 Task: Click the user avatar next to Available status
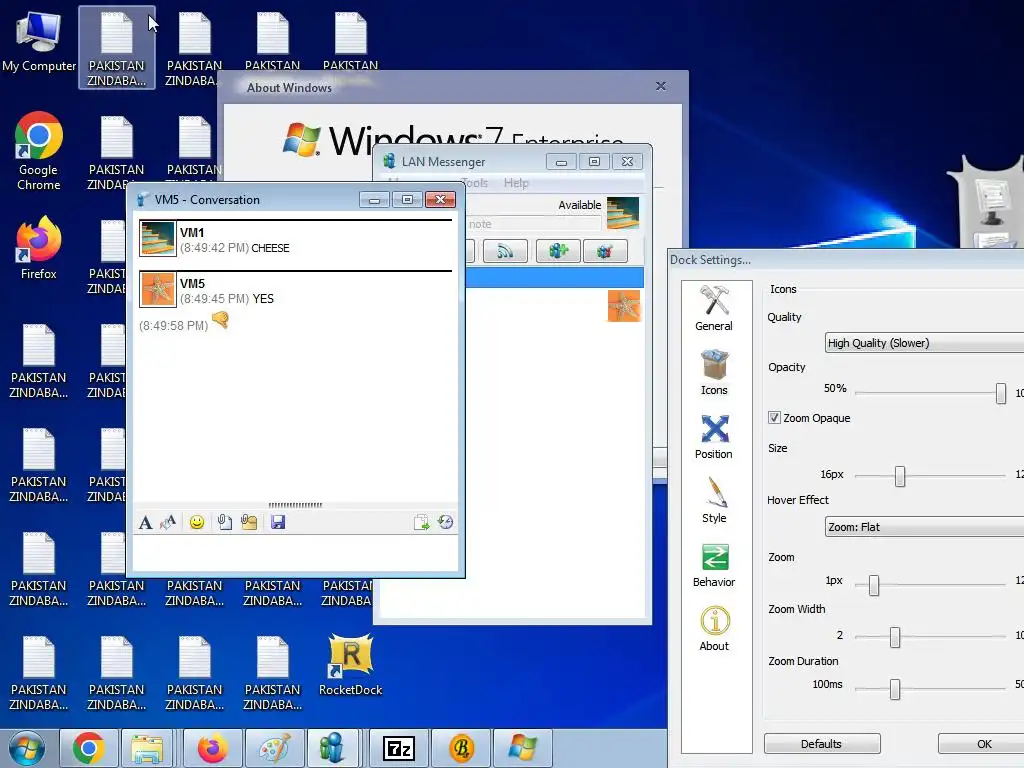click(623, 213)
